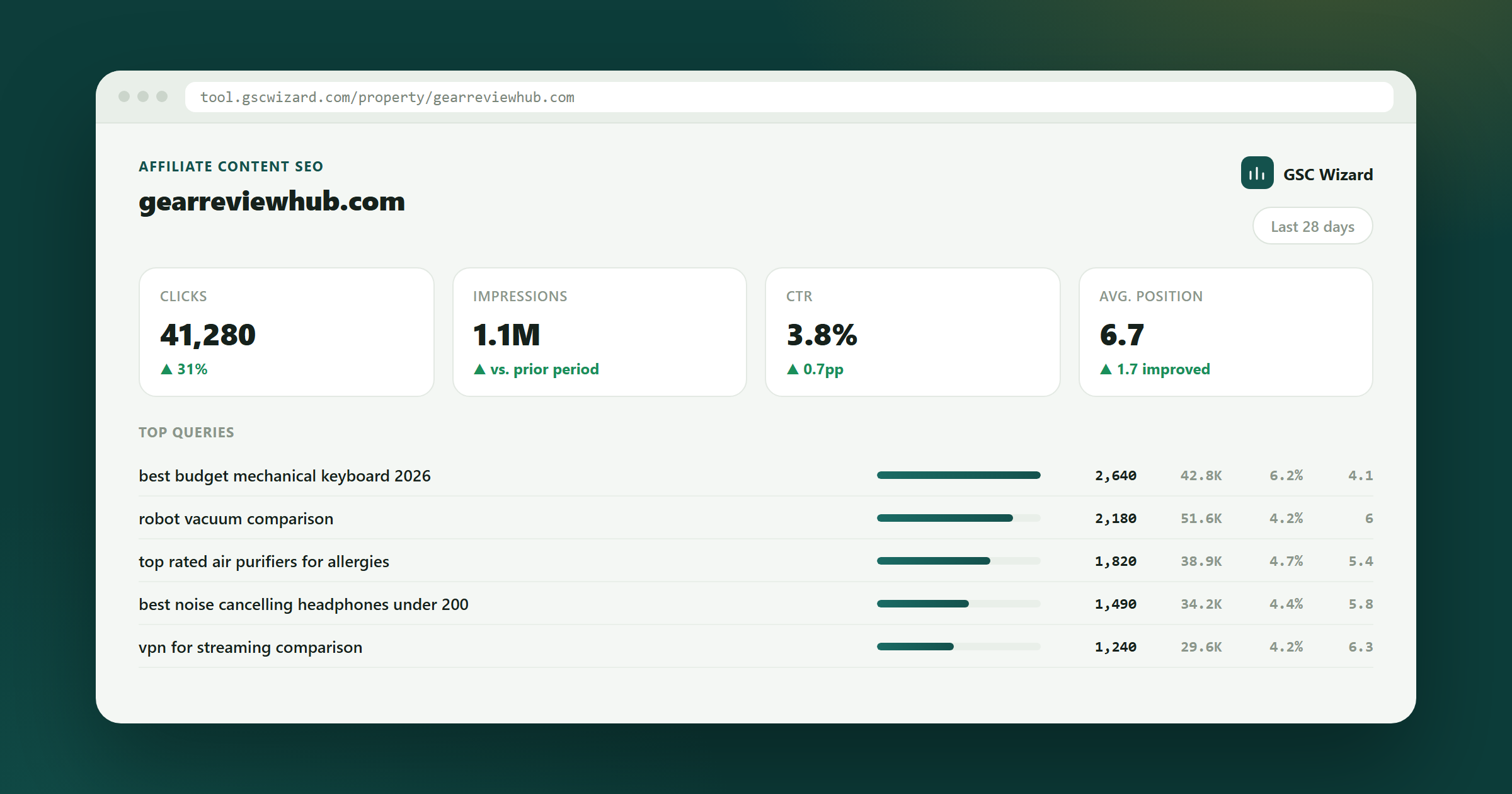1512x794 pixels.
Task: Click the first gray window control dot
Action: point(124,96)
